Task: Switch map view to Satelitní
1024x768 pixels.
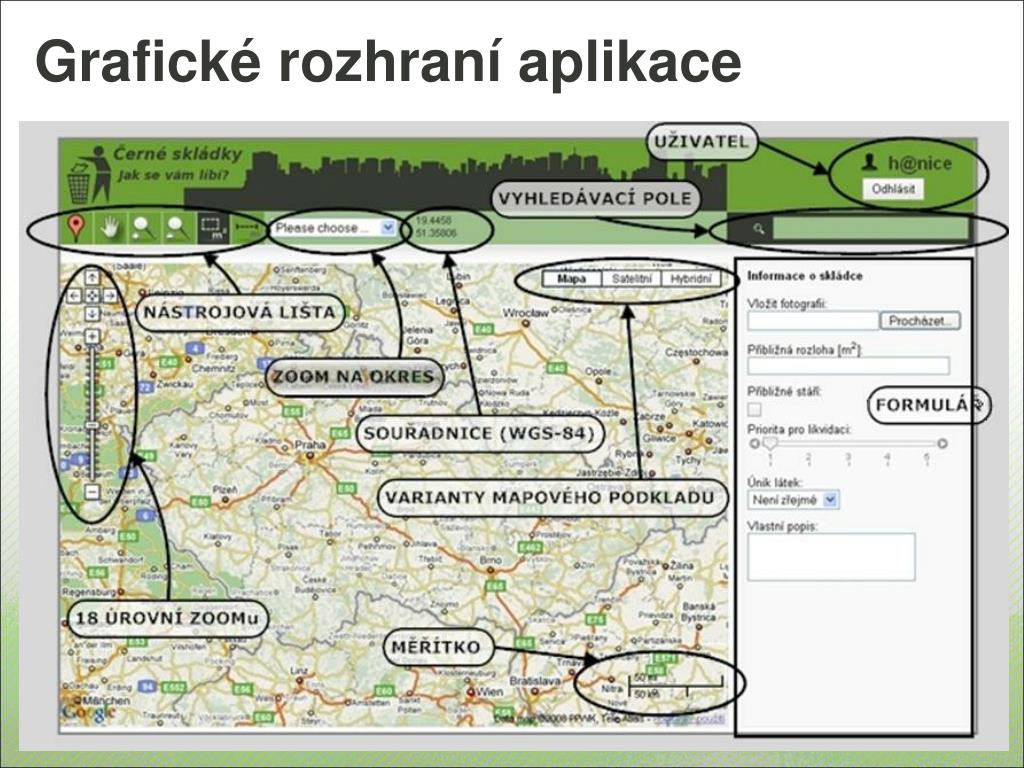Action: pyautogui.click(x=632, y=279)
